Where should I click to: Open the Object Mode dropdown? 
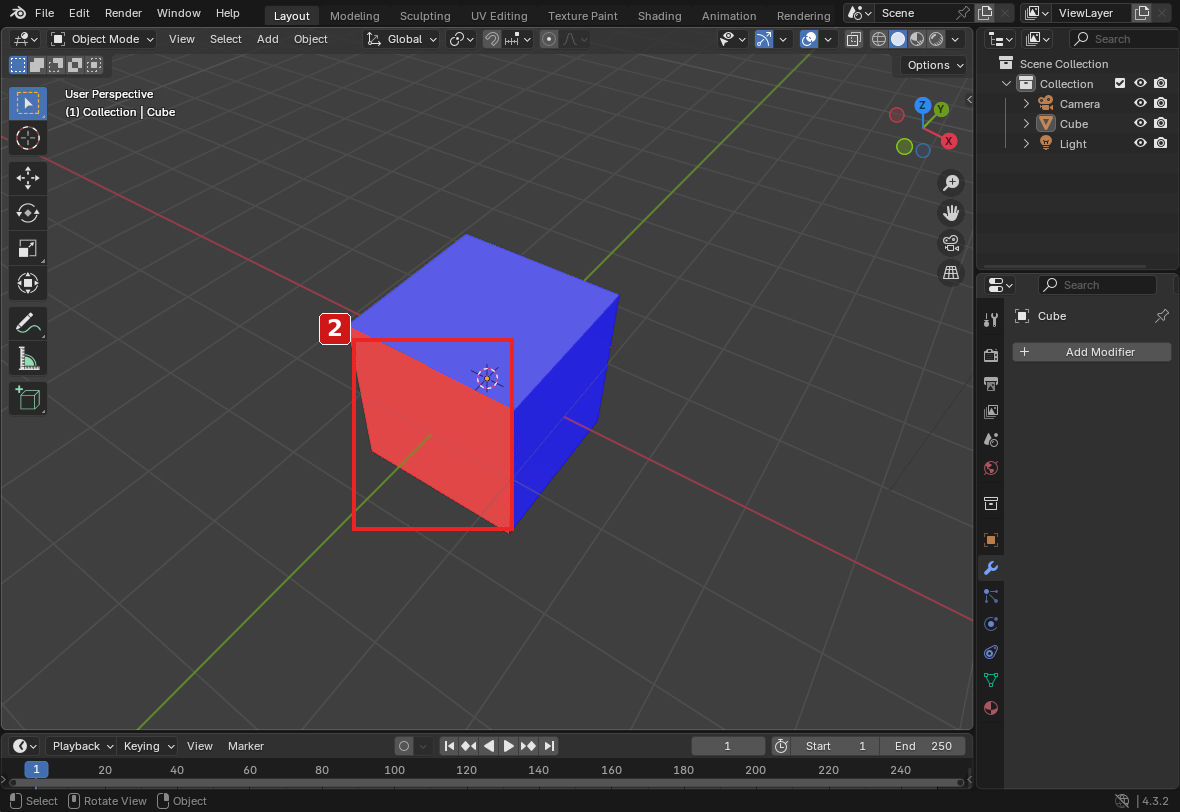coord(102,39)
